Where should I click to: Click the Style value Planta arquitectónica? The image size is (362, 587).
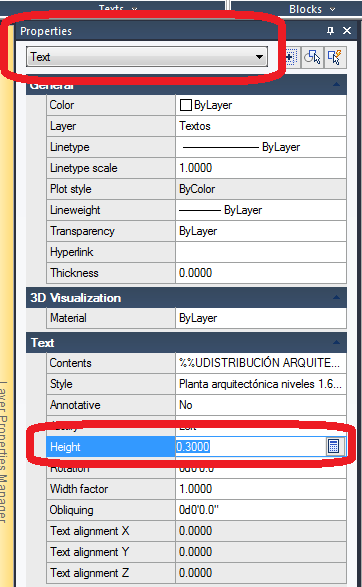(261, 384)
